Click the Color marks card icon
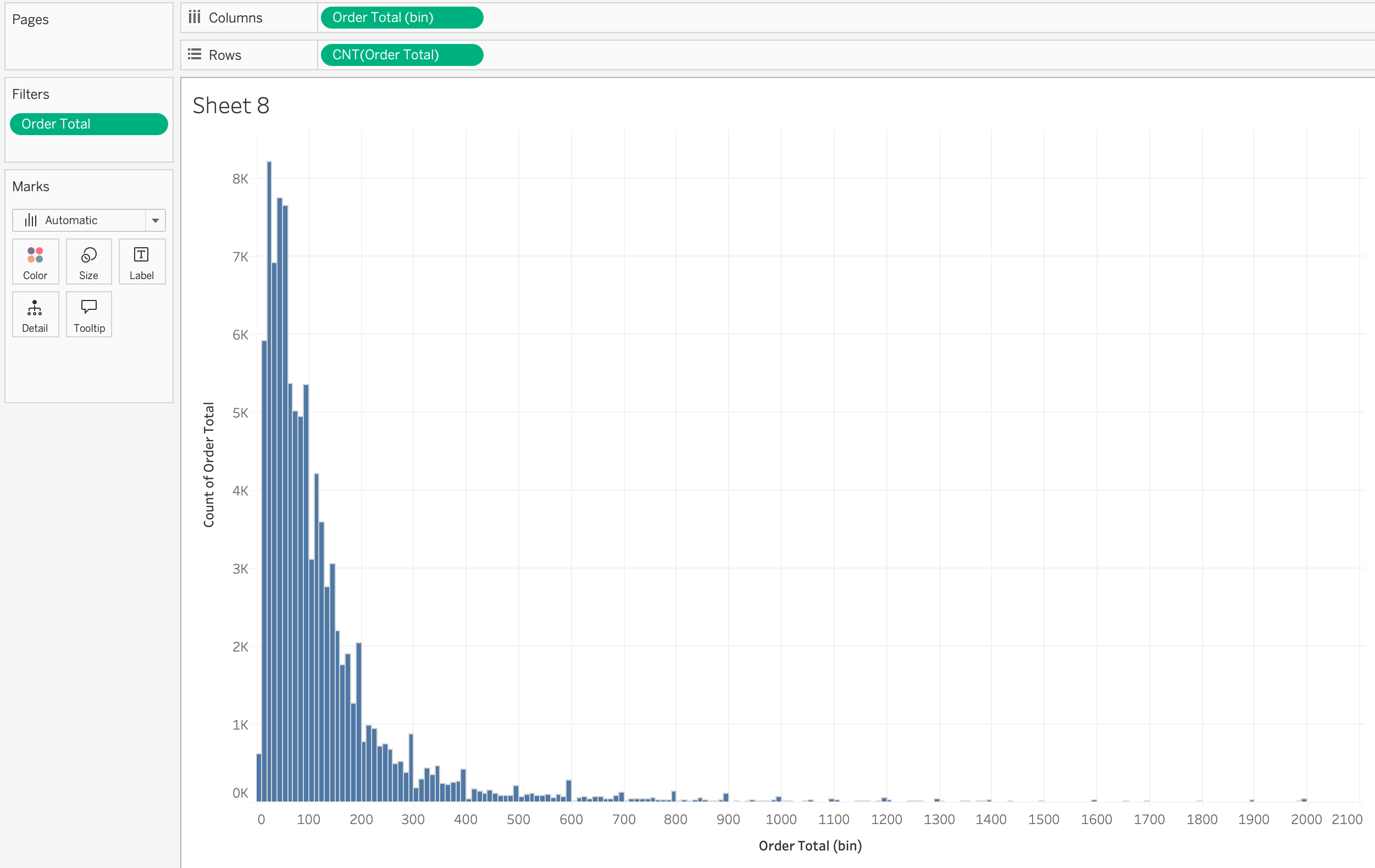Screen dimensions: 1375x868 [35, 254]
